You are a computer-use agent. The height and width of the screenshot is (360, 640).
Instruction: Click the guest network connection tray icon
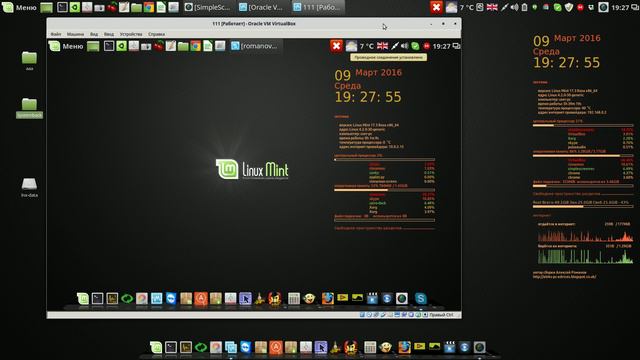click(395, 46)
